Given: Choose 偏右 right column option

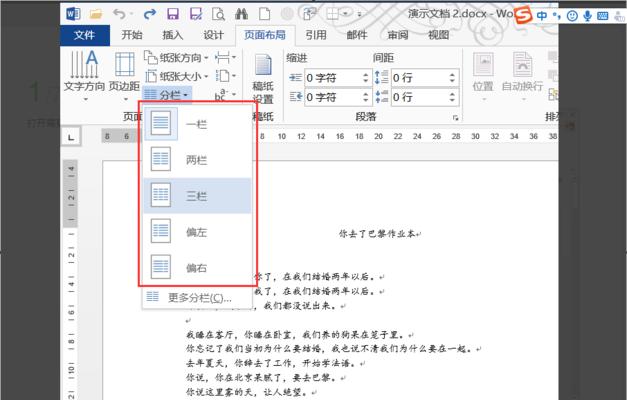Looking at the screenshot, I should [198, 267].
